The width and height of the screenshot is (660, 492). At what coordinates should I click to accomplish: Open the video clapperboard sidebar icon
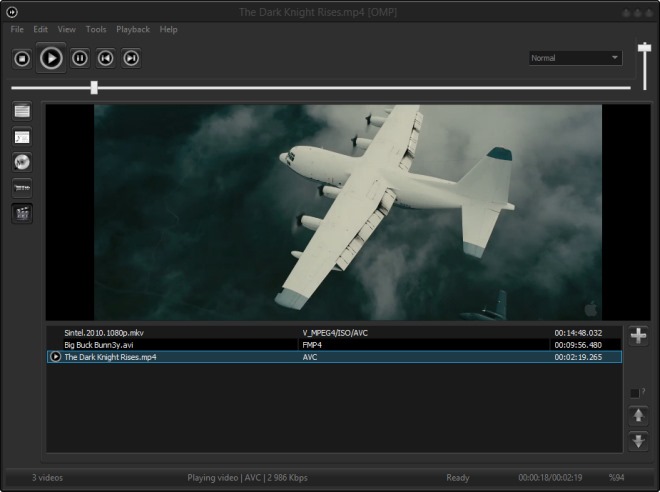pos(22,213)
